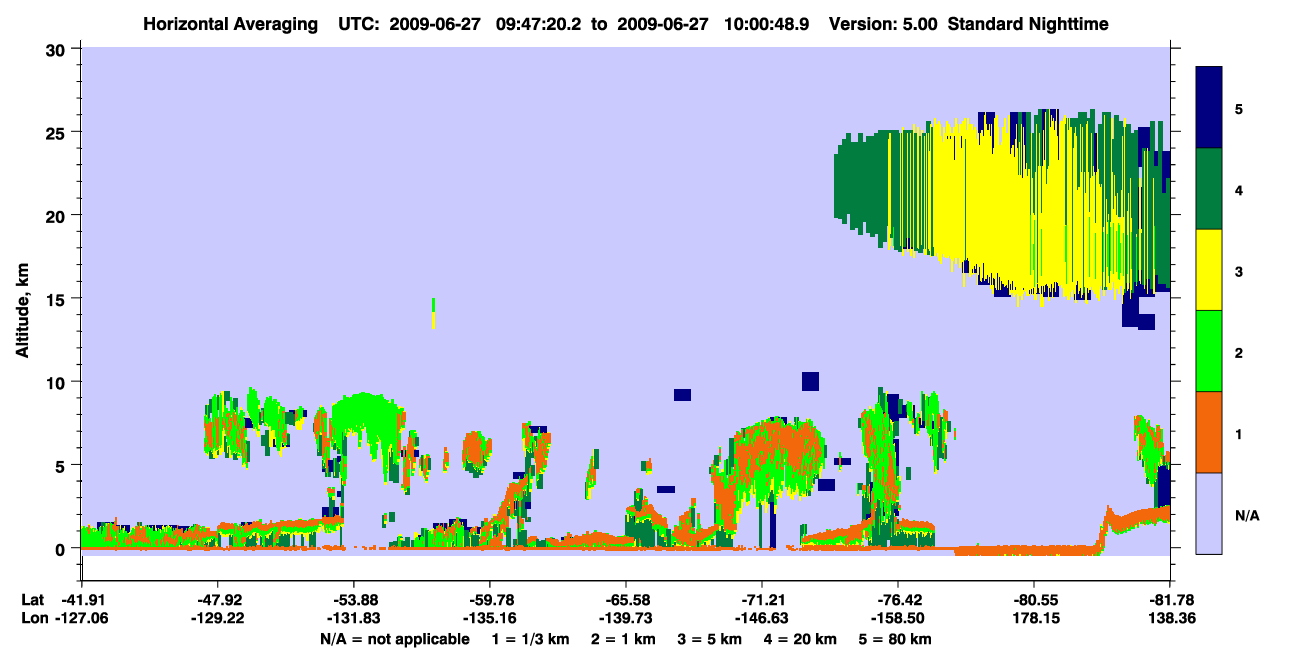Click latitude value -47.92
The width and height of the screenshot is (1300, 667).
pos(217,601)
